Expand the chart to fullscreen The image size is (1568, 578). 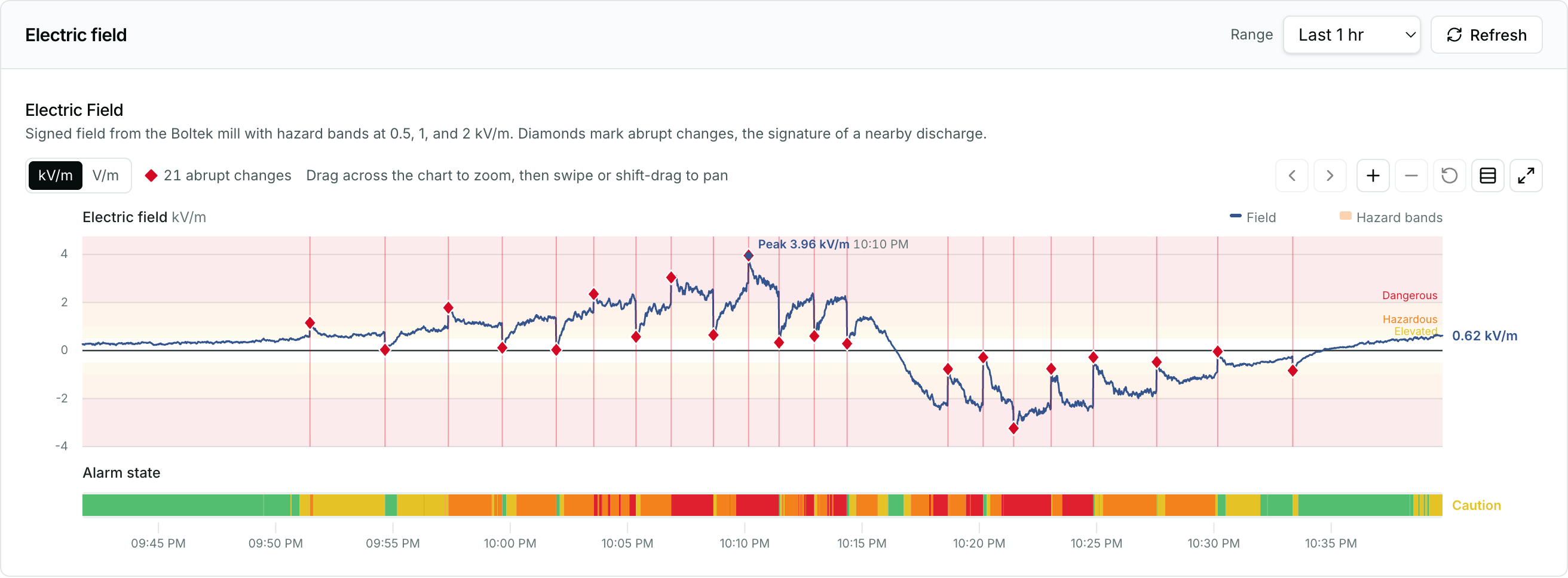(1527, 176)
